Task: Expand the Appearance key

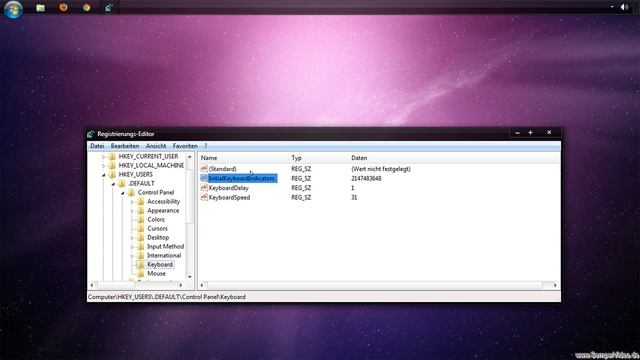Action: (x=132, y=211)
